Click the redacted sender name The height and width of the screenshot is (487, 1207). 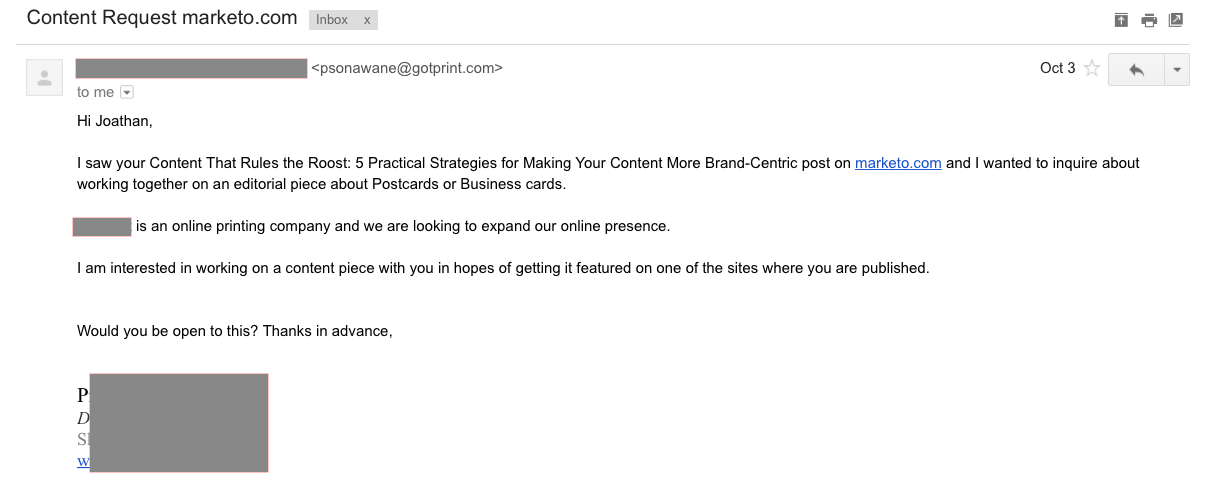(191, 68)
